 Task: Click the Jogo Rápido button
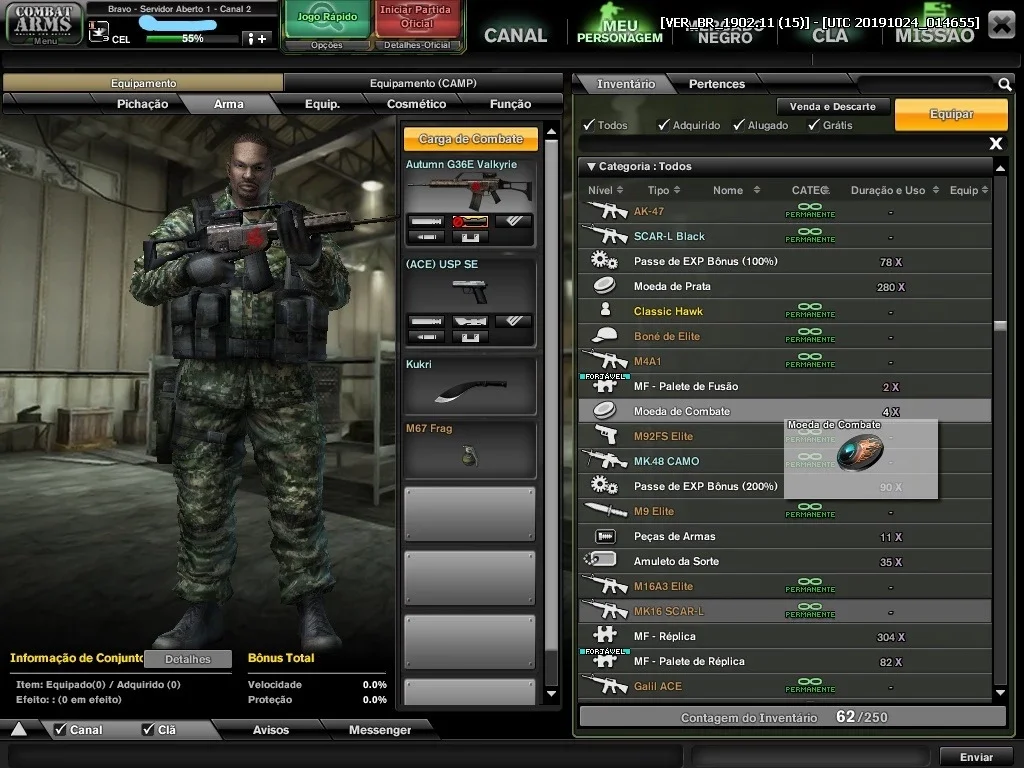click(x=327, y=19)
